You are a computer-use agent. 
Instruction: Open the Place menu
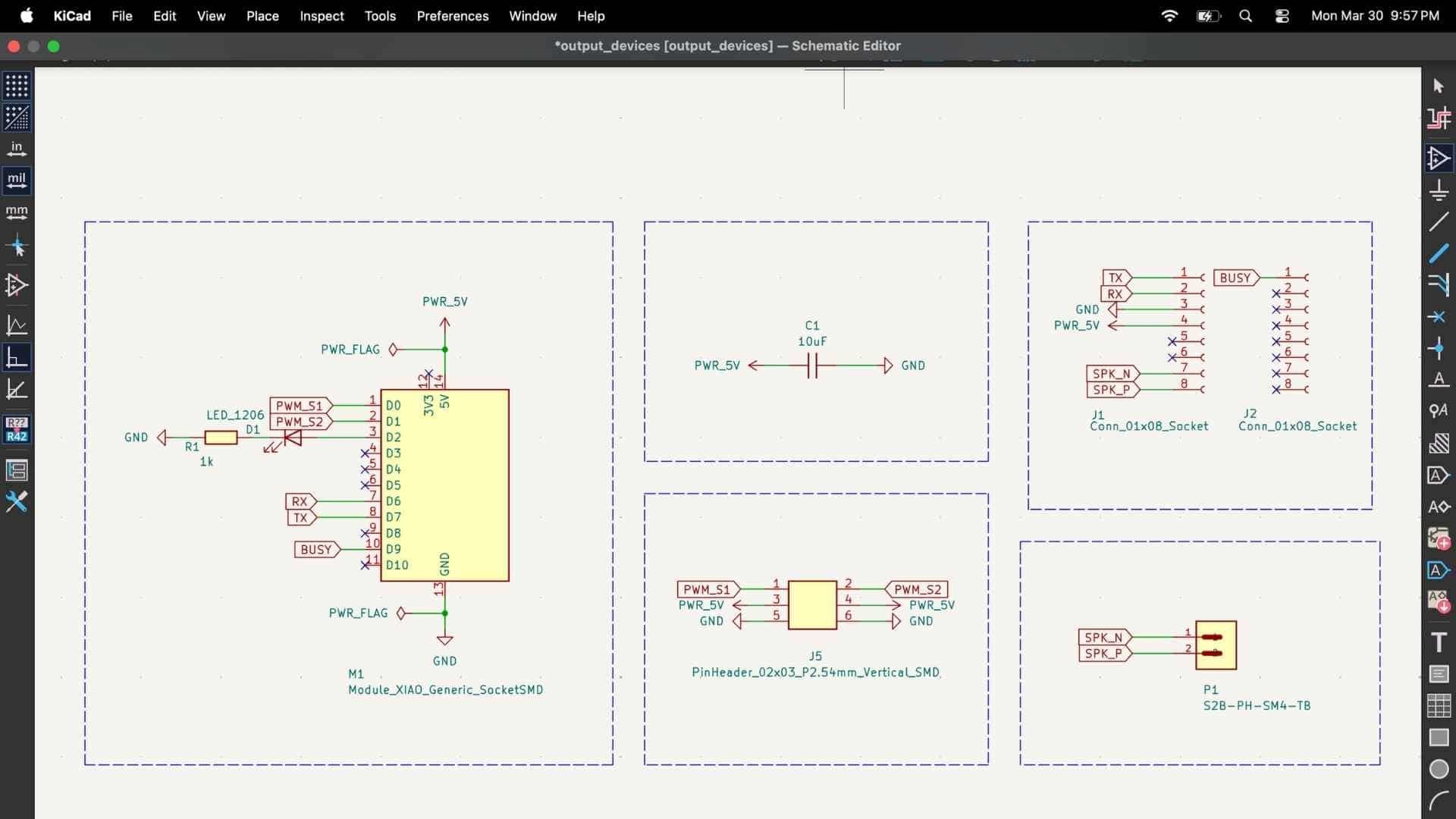tap(262, 16)
